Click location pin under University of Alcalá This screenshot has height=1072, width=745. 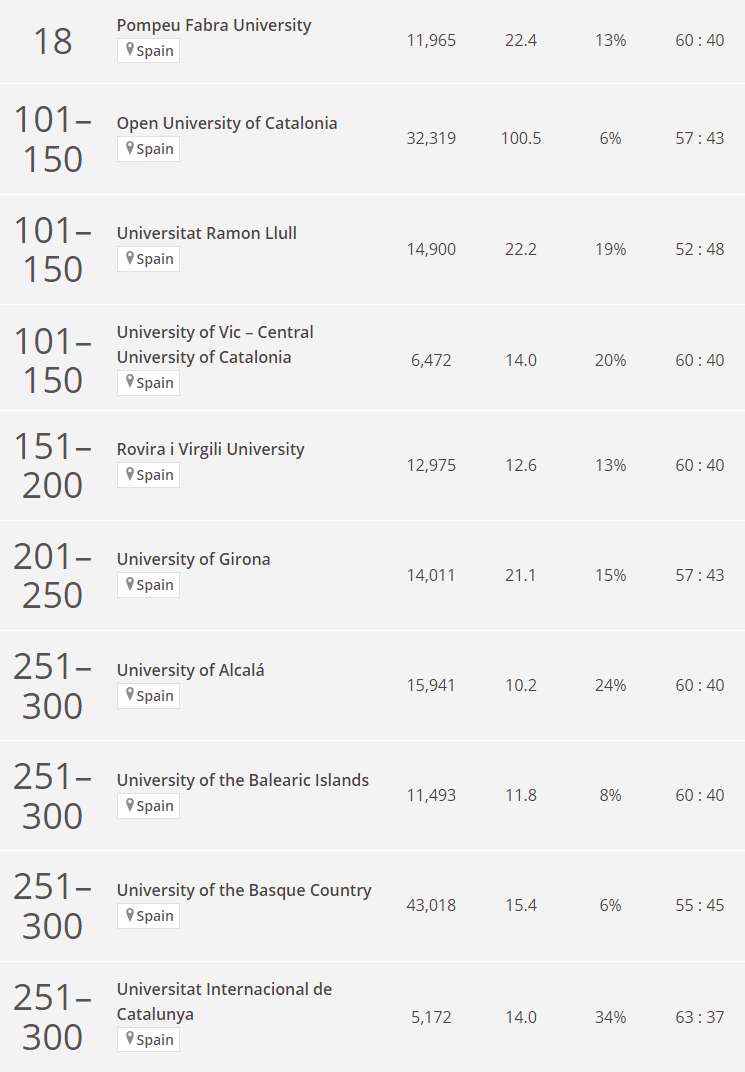pyautogui.click(x=129, y=695)
